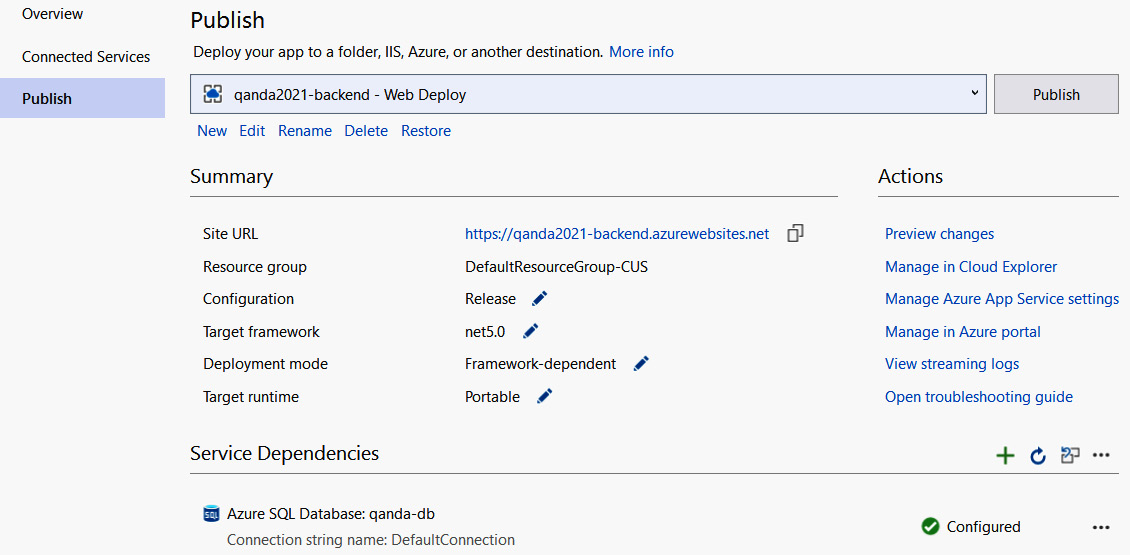Click the Configured status text
Viewport: 1130px width, 555px height.
[x=983, y=527]
